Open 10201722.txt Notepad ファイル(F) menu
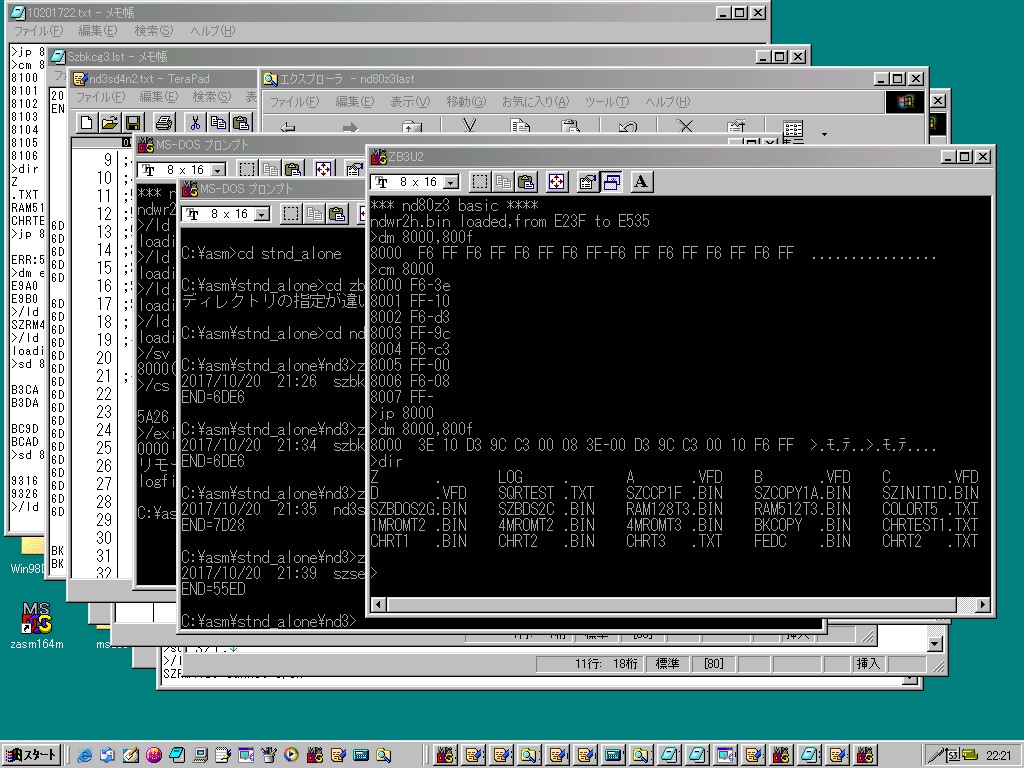Viewport: 1024px width, 768px height. click(x=38, y=31)
